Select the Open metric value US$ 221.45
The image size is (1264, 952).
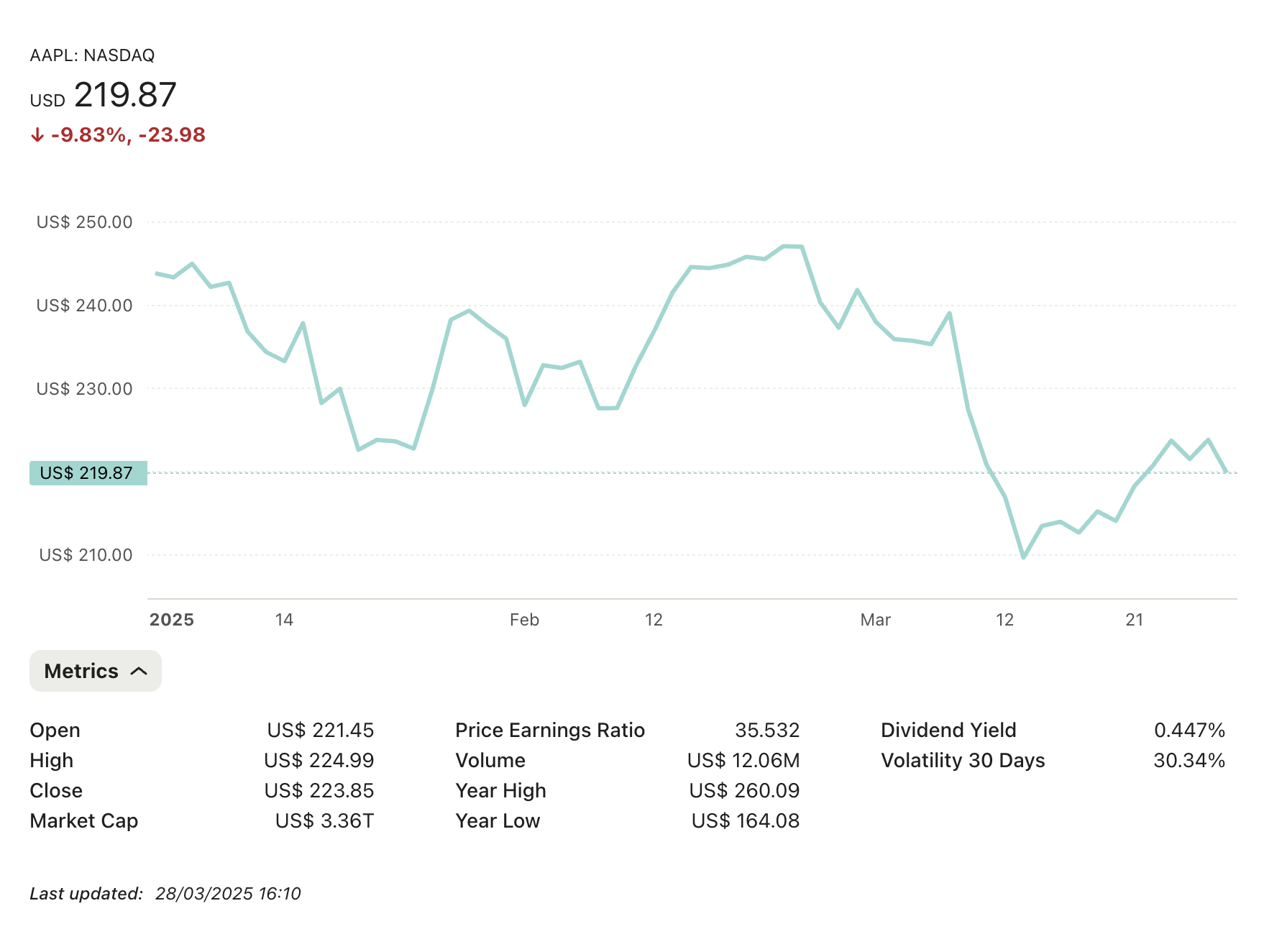[x=321, y=731]
